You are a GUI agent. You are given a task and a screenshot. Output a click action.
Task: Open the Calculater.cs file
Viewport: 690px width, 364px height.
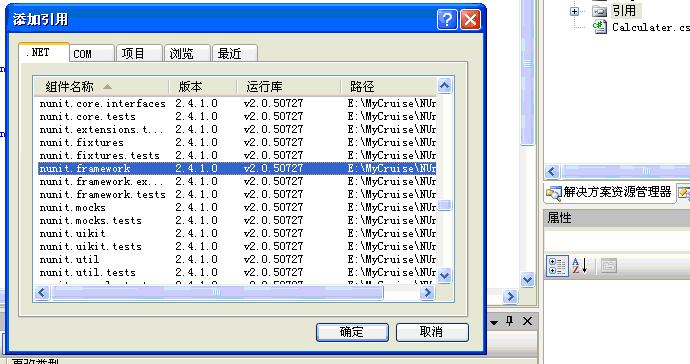(x=650, y=27)
